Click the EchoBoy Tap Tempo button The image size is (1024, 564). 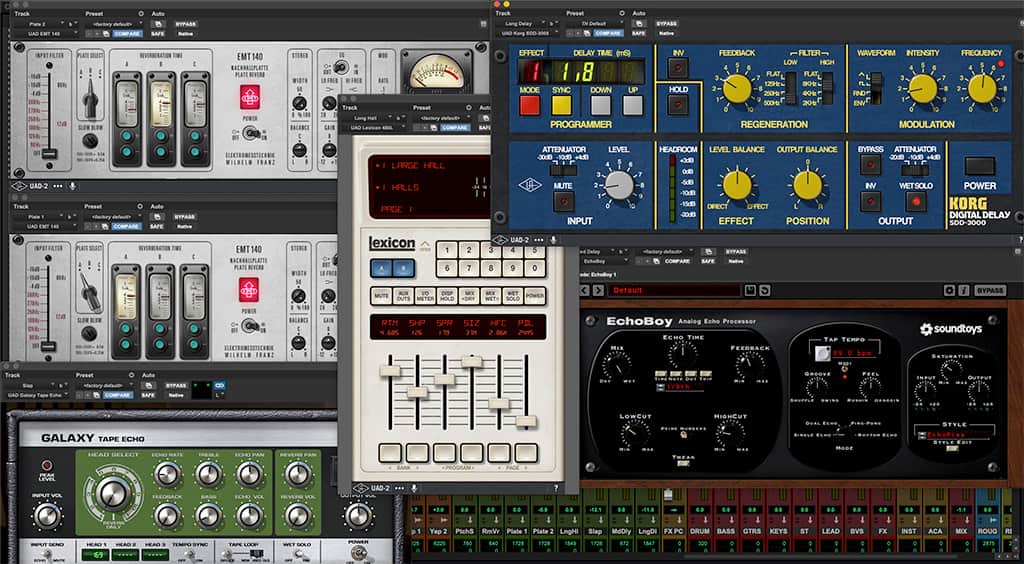823,353
